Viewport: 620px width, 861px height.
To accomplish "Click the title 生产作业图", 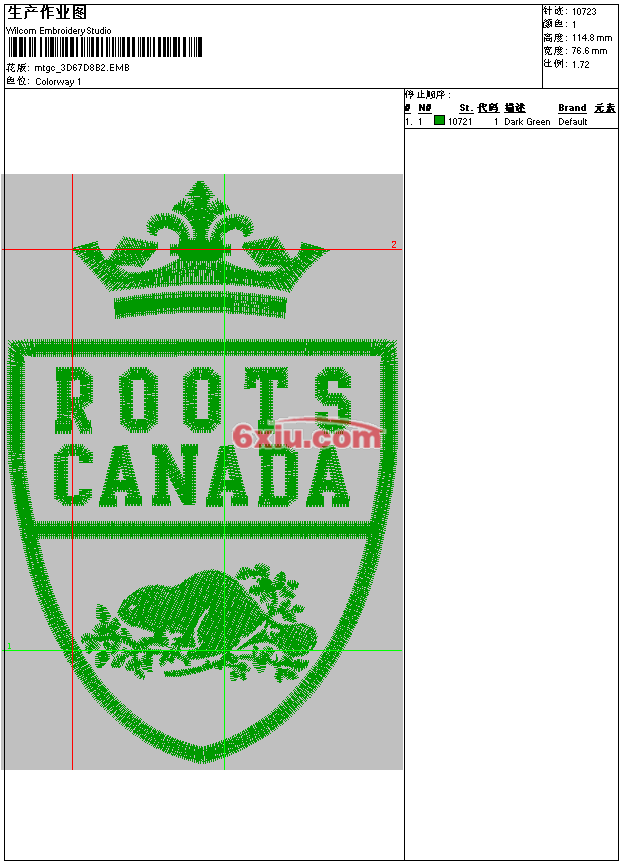I will (x=47, y=13).
